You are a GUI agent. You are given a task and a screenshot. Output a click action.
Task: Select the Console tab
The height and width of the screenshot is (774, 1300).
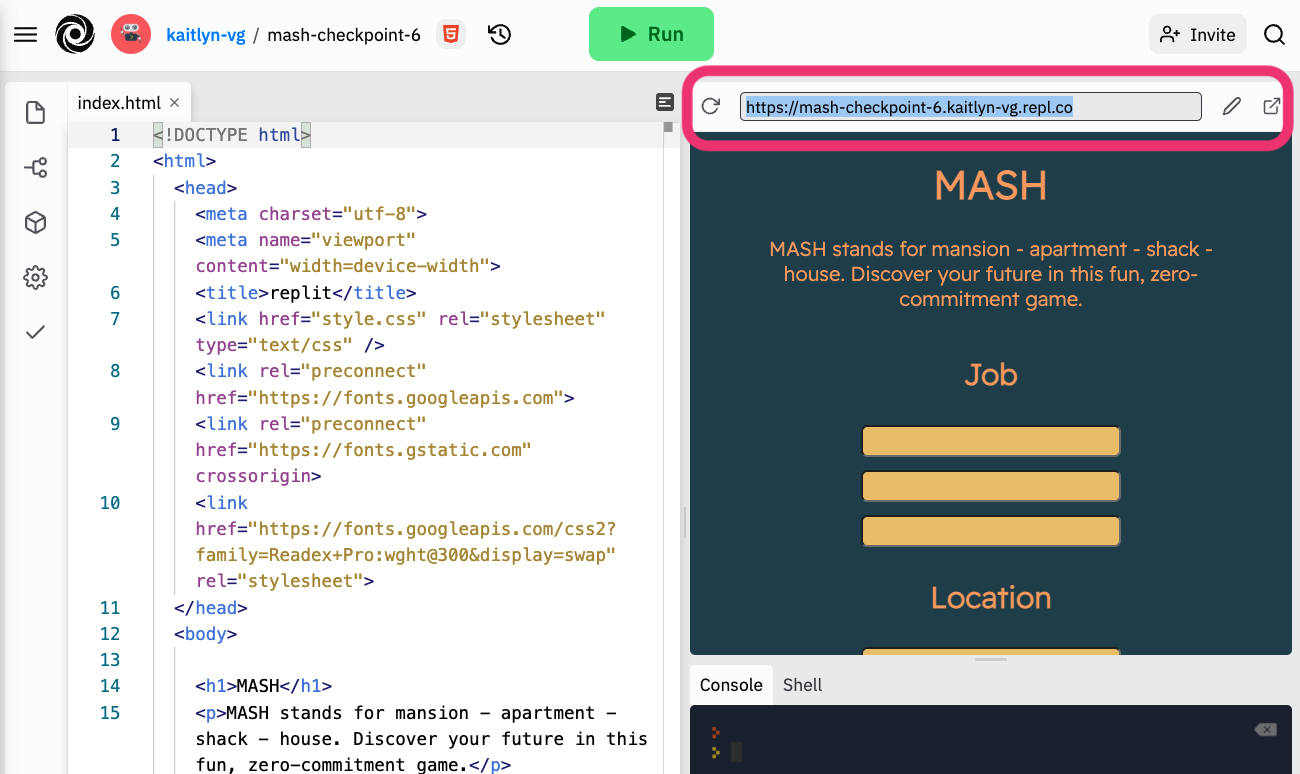click(x=731, y=685)
